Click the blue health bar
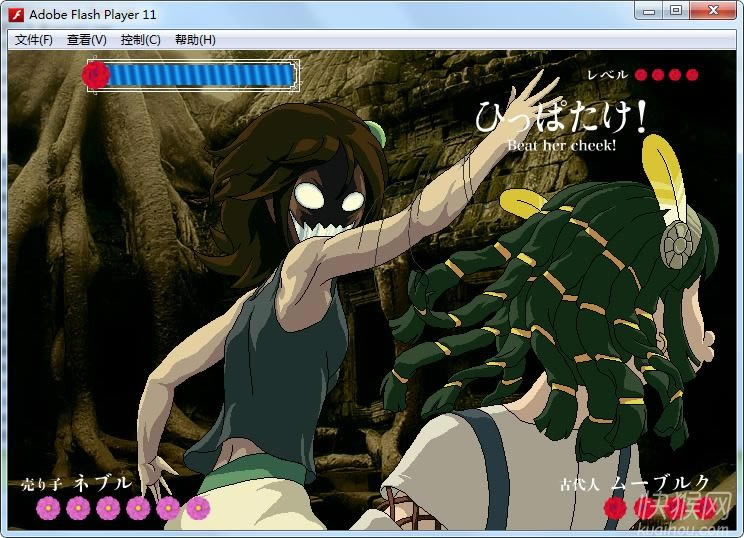The image size is (744, 538). tap(201, 75)
